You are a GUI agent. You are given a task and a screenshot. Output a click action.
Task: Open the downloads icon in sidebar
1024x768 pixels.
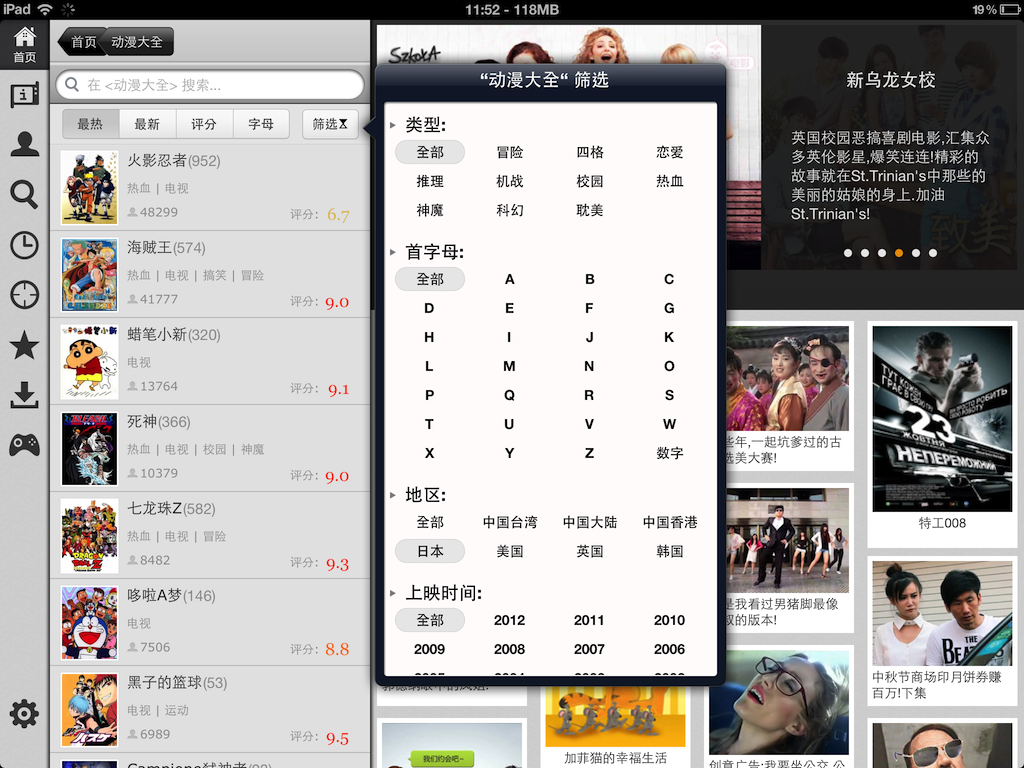click(24, 396)
